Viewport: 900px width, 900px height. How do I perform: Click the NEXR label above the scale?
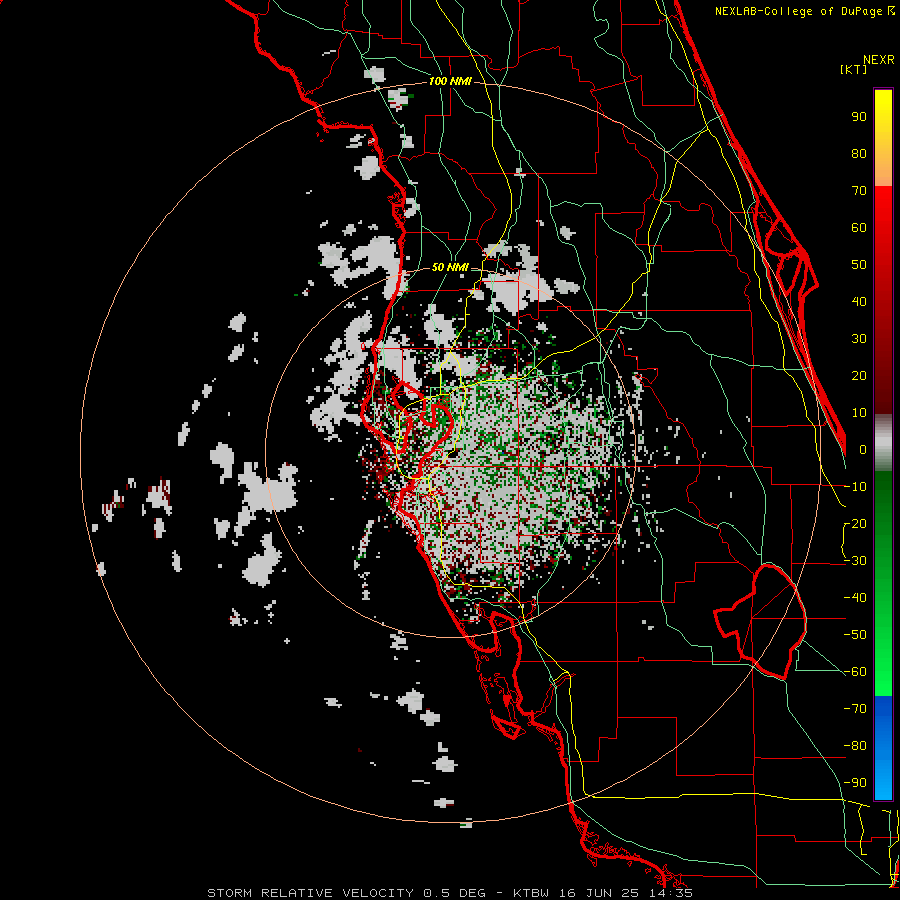click(x=879, y=60)
